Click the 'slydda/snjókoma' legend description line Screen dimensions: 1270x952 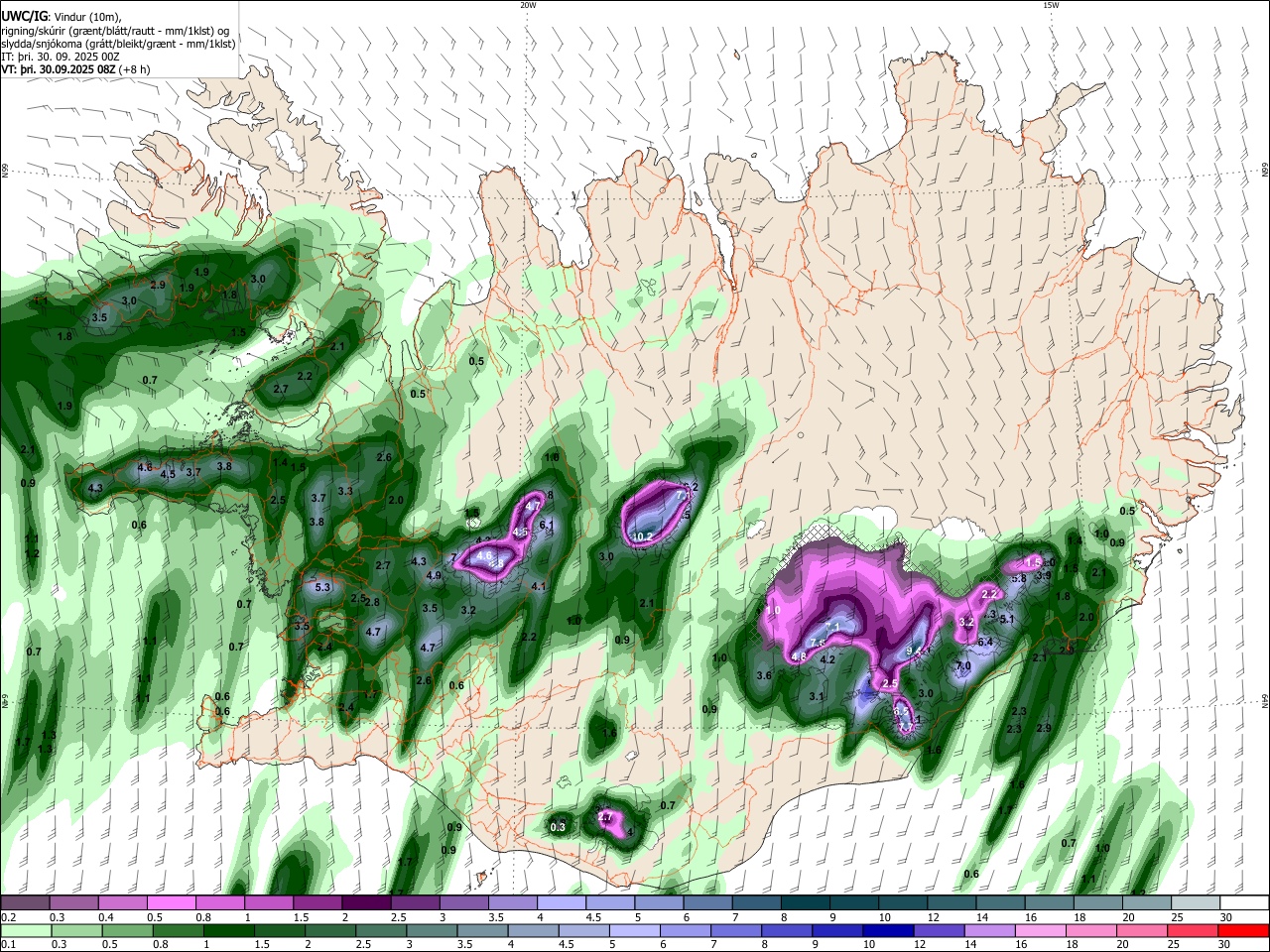coord(118,44)
